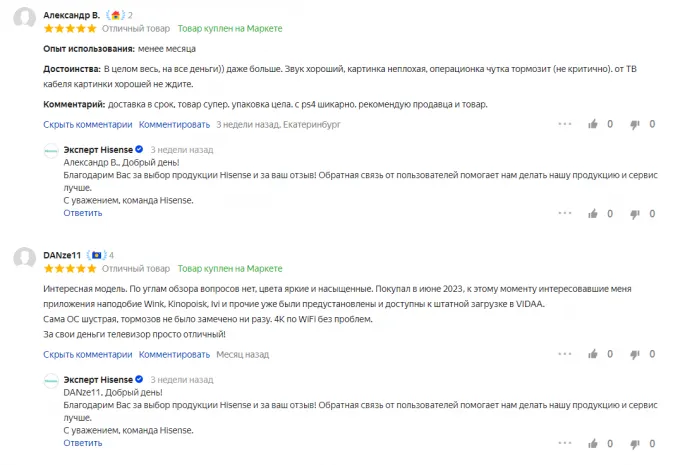Thumbs down first Эксперт Hisense reply
680x465 pixels.
click(x=633, y=213)
